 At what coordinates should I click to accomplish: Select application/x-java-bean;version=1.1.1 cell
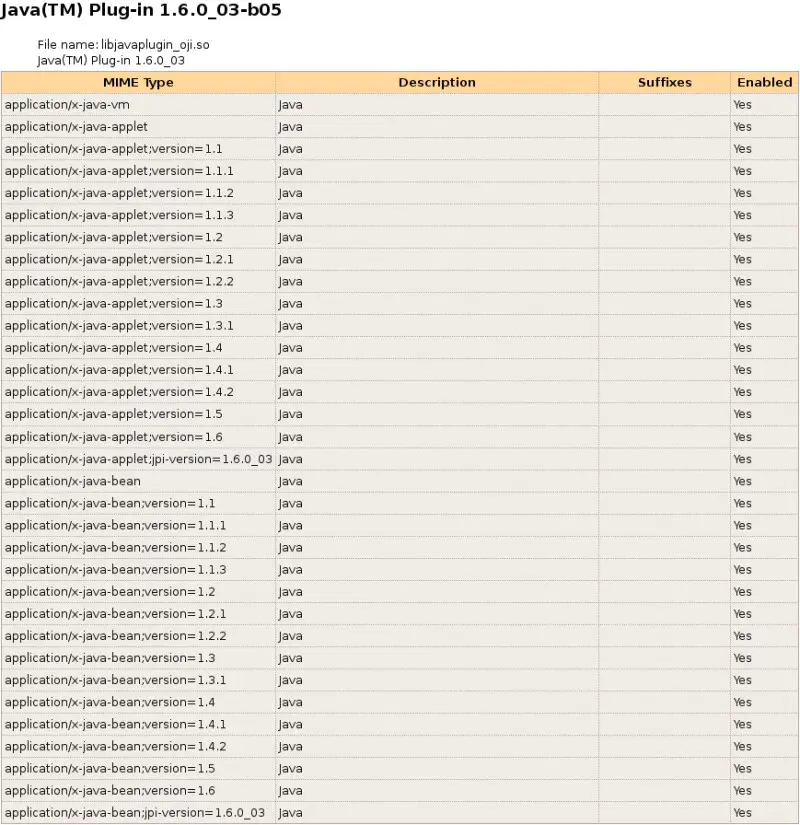click(138, 525)
